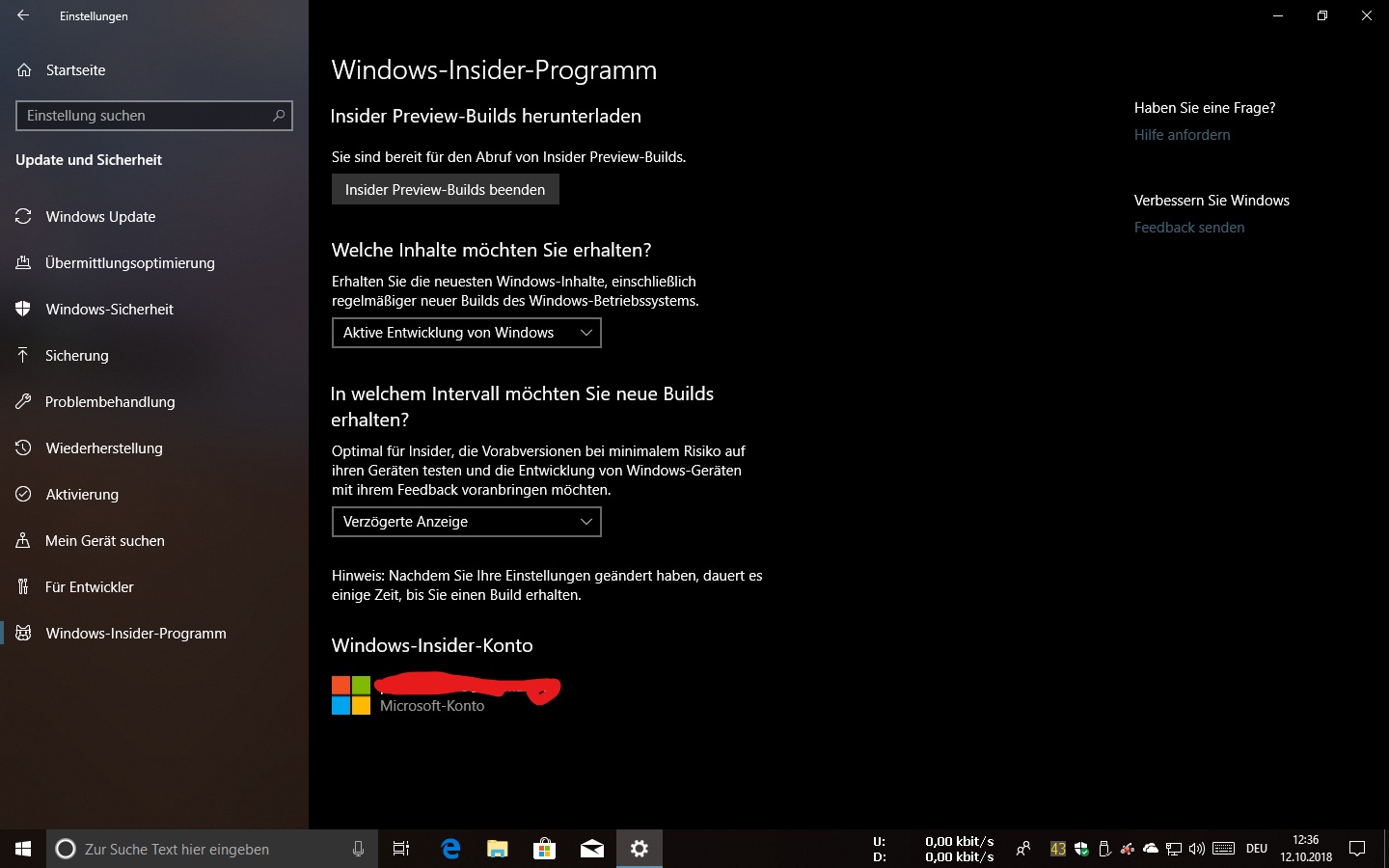Viewport: 1389px width, 868px height.
Task: Expand Aktive Entwicklung von Windows dropdown
Action: 467,333
